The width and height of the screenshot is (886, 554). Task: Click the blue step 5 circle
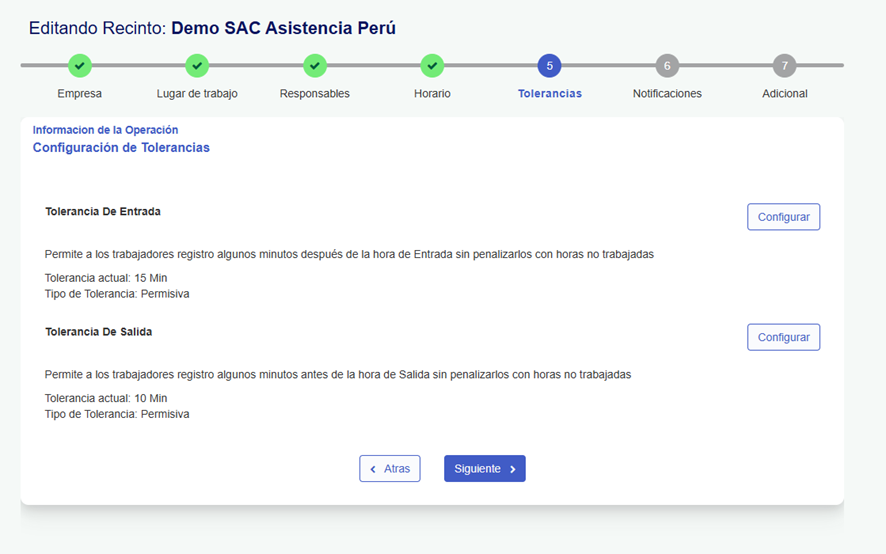click(549, 66)
